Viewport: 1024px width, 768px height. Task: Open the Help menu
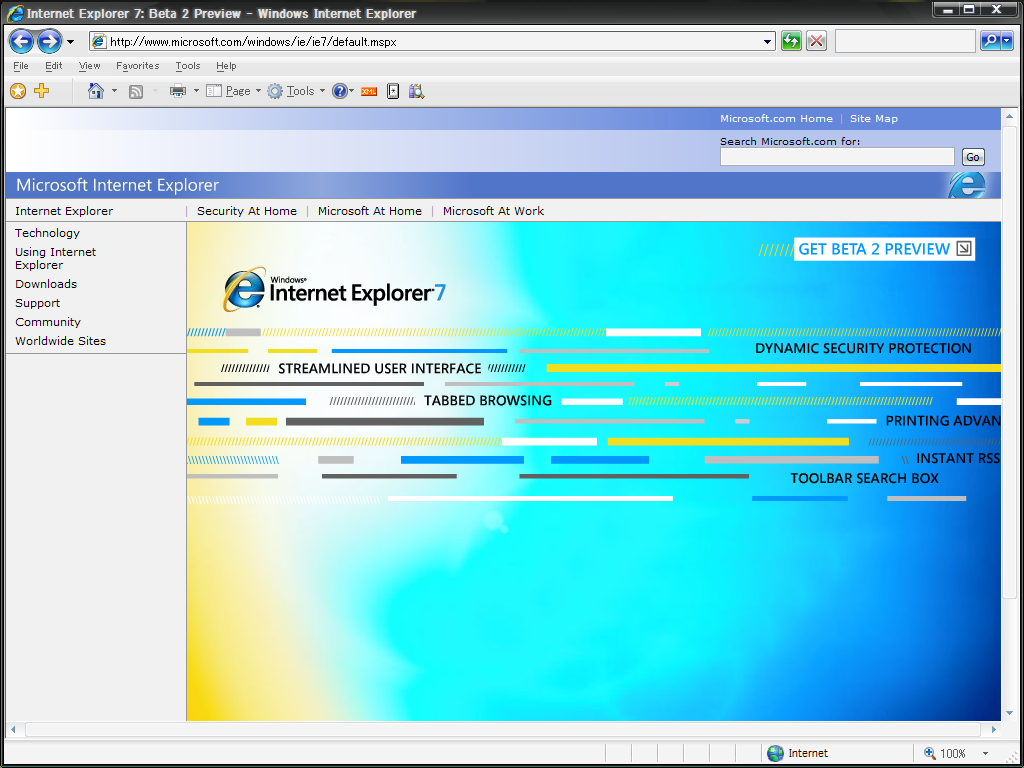click(x=226, y=66)
